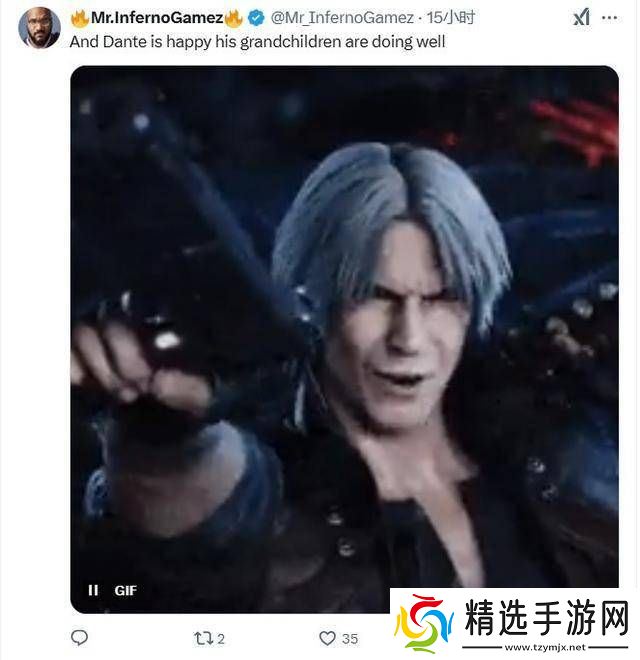Open the www.tzymjx.net watermark URL

[x=545, y=647]
